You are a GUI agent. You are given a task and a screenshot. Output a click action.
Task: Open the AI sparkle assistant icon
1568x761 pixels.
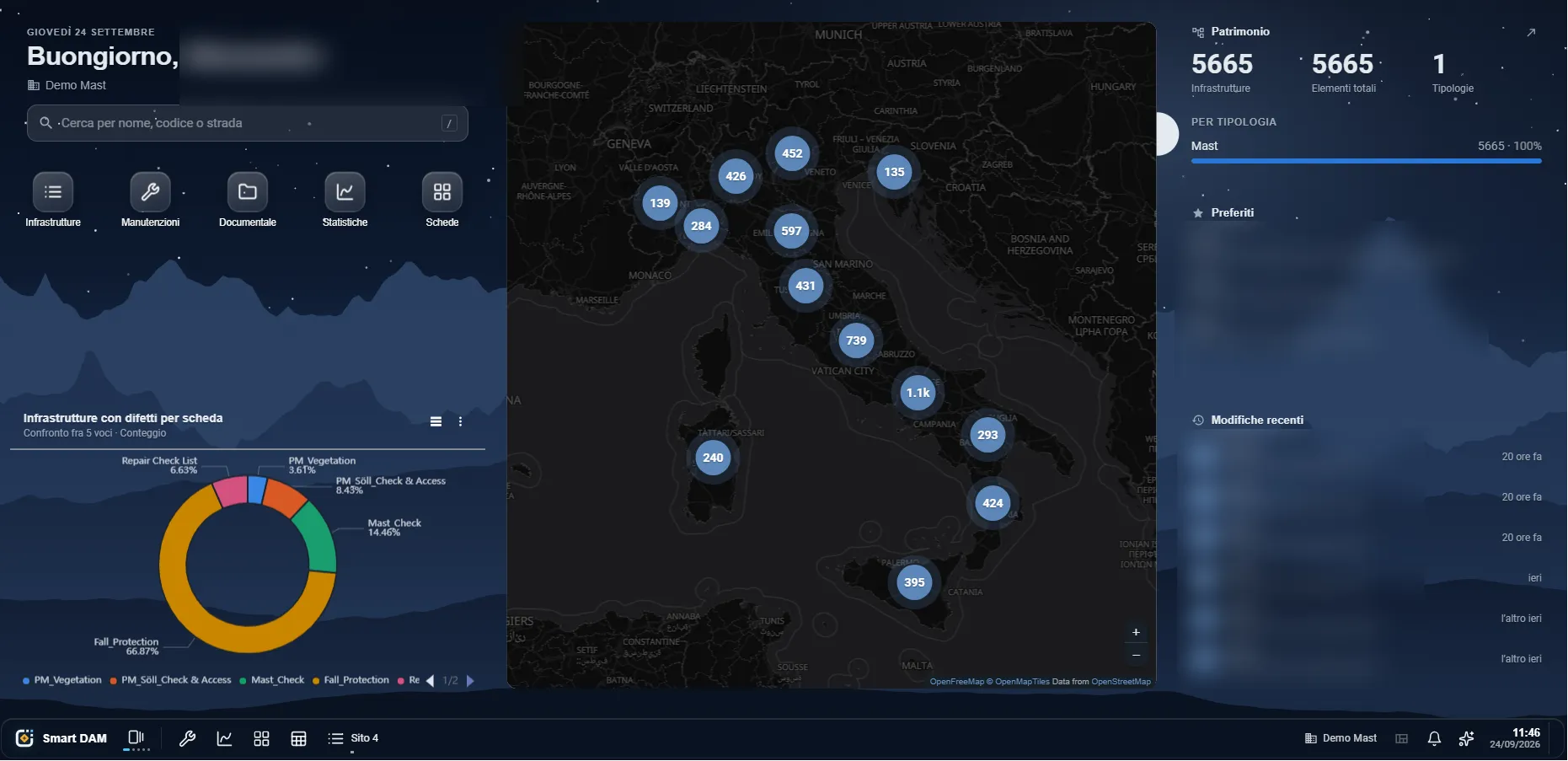point(1466,738)
